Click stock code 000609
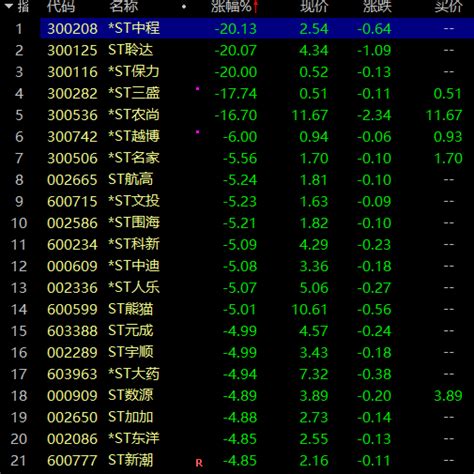Image resolution: width=474 pixels, height=474 pixels. (x=72, y=267)
